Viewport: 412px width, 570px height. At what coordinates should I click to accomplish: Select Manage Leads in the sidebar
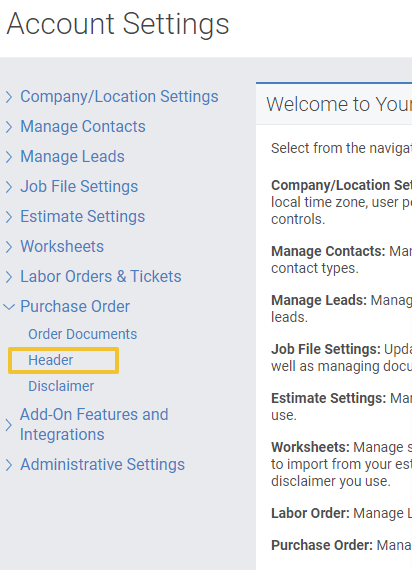pyautogui.click(x=72, y=157)
